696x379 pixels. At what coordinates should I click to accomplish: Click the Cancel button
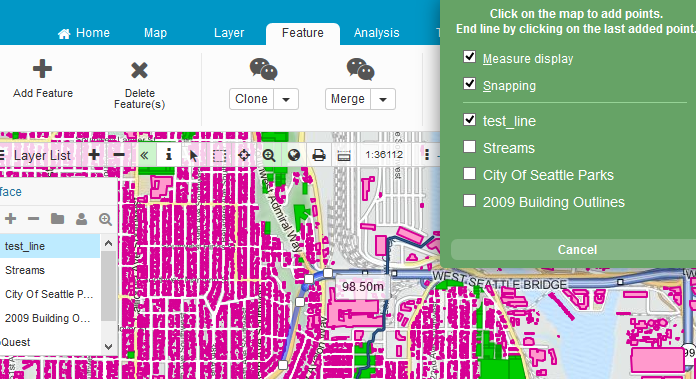pos(577,250)
